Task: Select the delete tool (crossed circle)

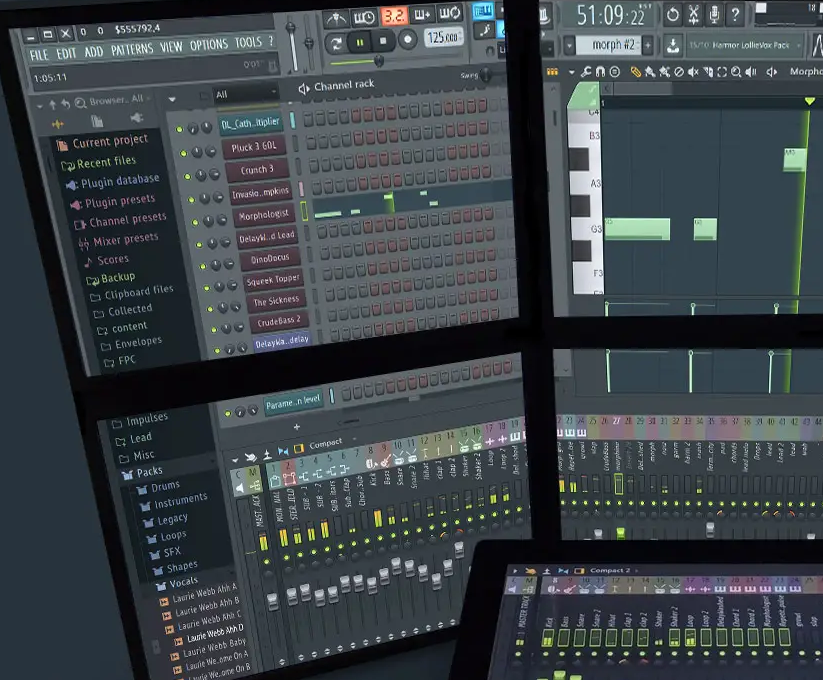Action: [679, 72]
